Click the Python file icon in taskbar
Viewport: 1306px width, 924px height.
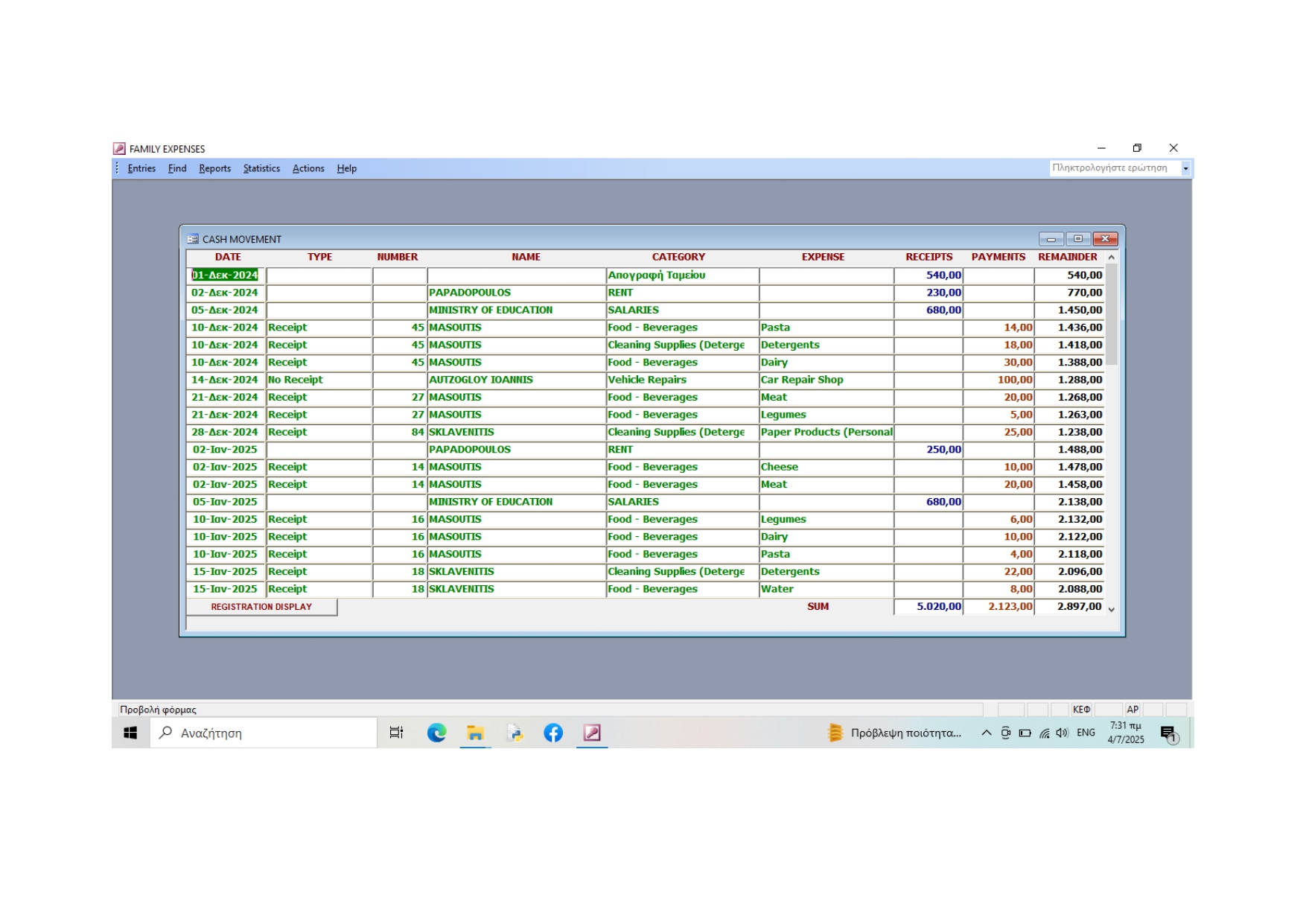tap(515, 733)
